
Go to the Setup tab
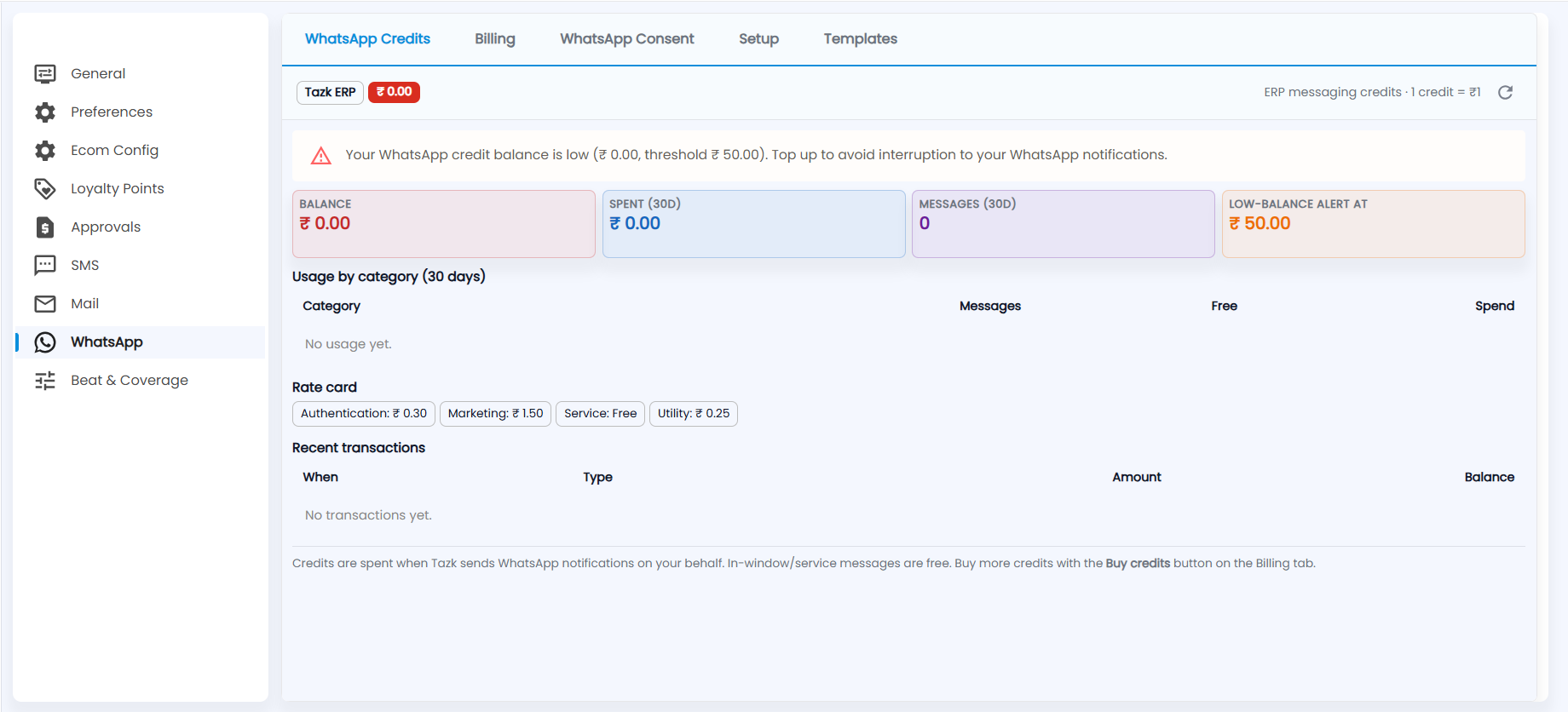[x=758, y=39]
